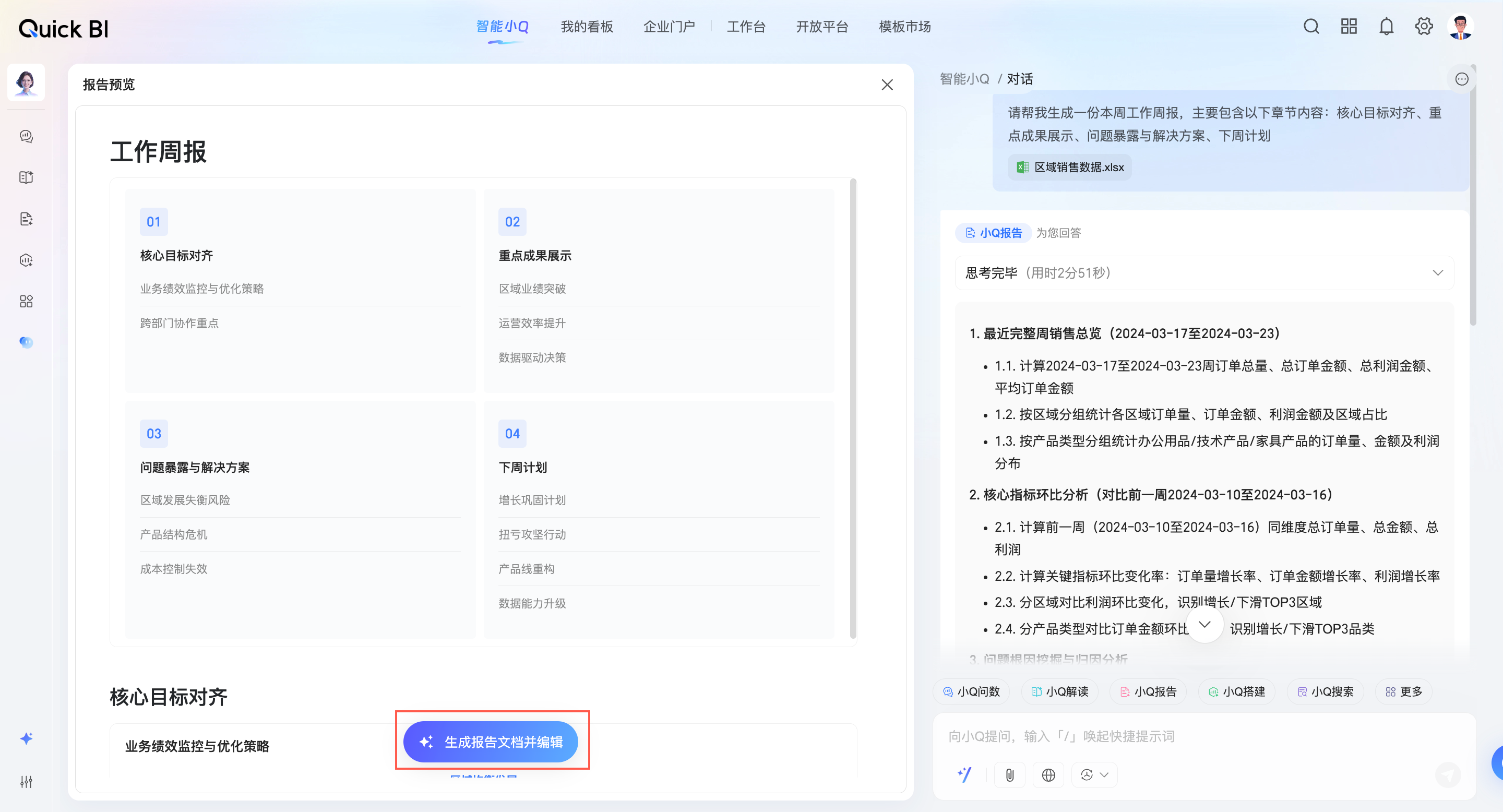Click the globe web search icon
1503x812 pixels.
click(x=1048, y=774)
